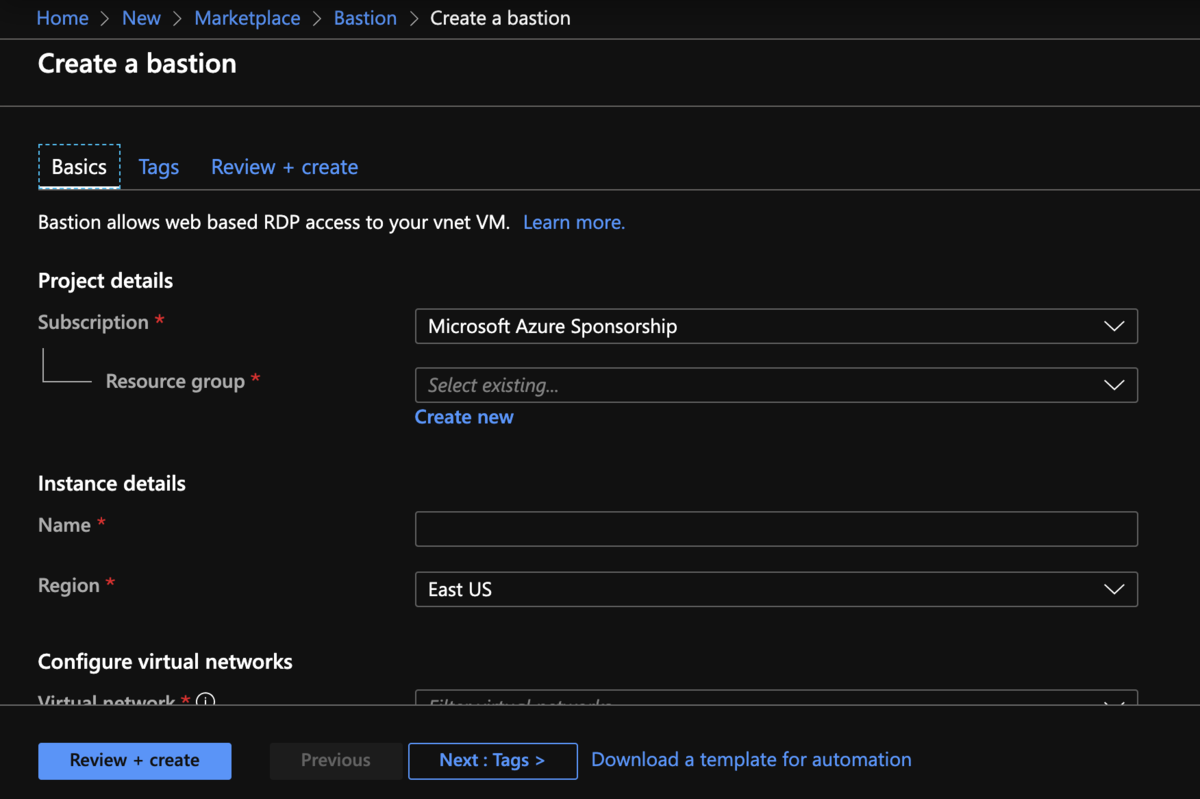Click the Resource group chevron arrow
The width and height of the screenshot is (1200, 799).
(x=1113, y=385)
